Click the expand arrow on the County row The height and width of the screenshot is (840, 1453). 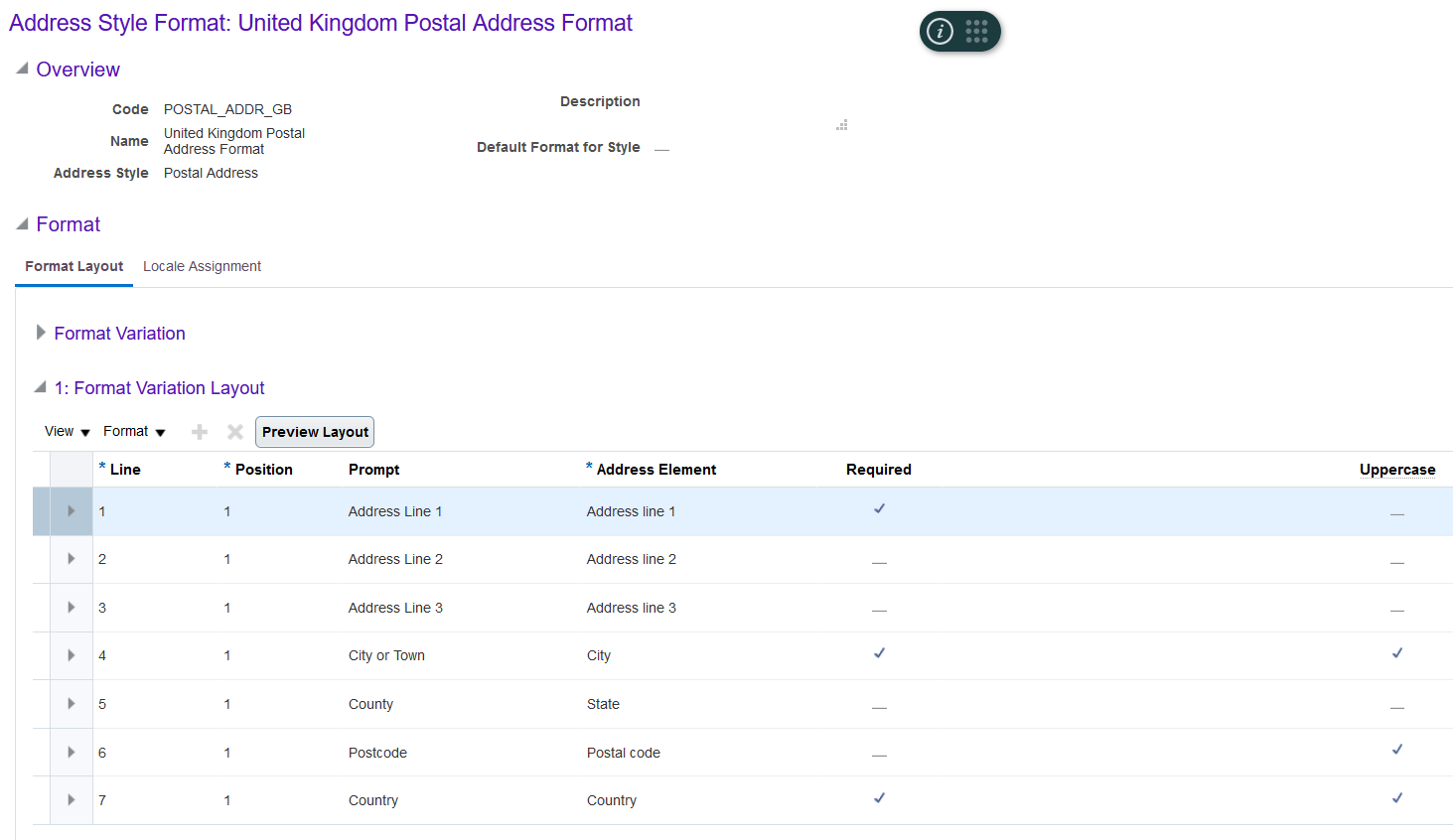71,703
